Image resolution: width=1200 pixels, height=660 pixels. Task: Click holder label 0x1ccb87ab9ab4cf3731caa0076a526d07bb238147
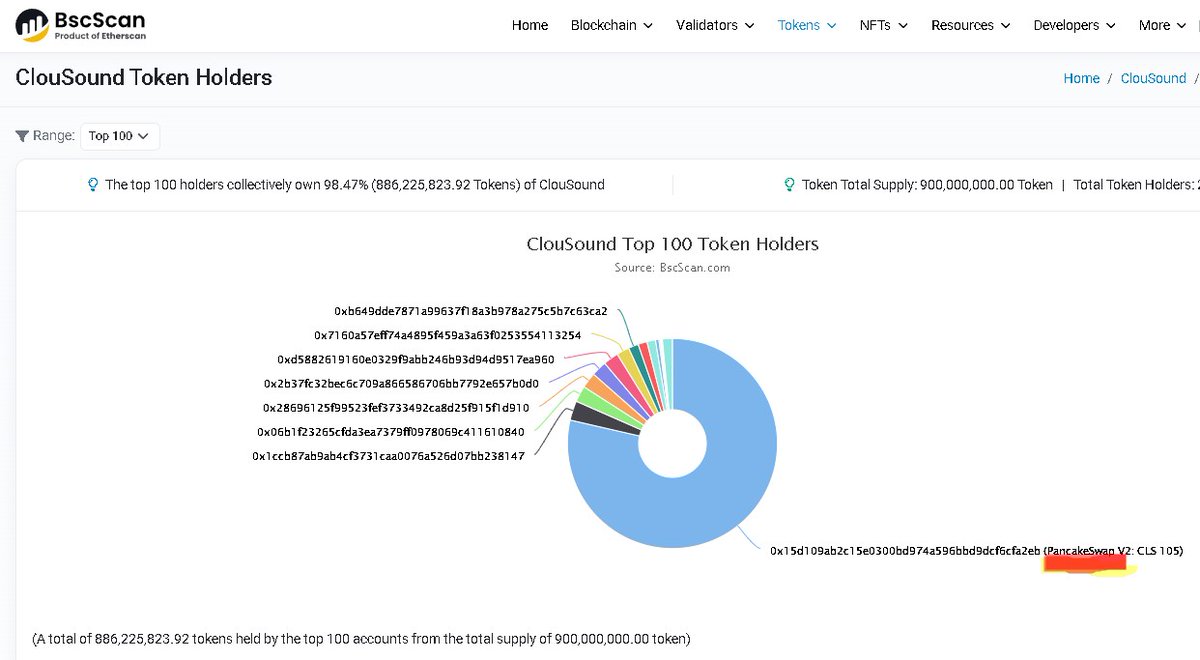tap(388, 456)
